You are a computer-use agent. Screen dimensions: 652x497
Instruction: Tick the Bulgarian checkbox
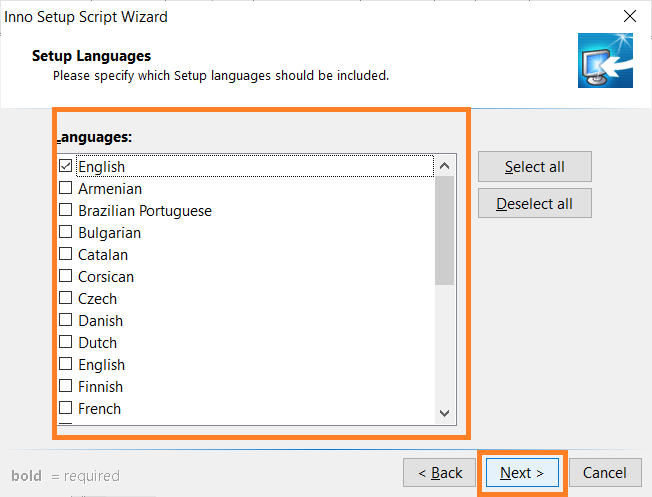[x=66, y=232]
